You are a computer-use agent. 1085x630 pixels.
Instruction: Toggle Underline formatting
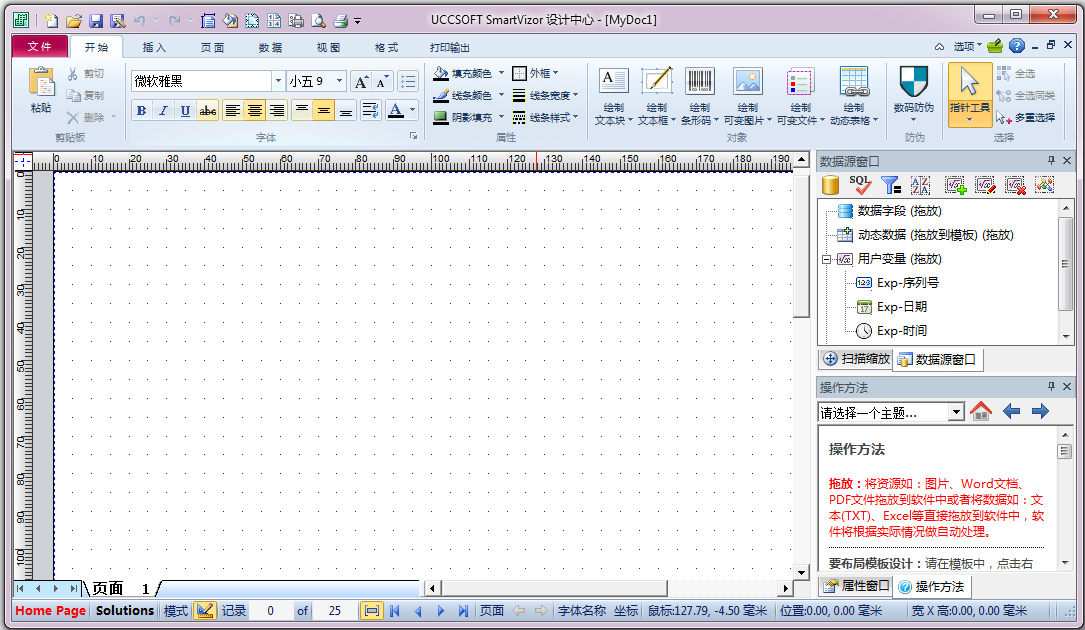(185, 111)
